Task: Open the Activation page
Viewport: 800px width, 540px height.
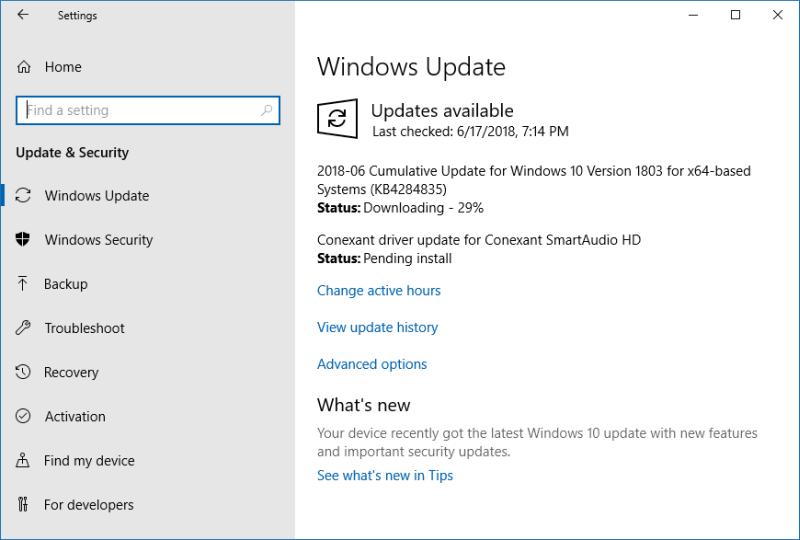Action: point(75,416)
